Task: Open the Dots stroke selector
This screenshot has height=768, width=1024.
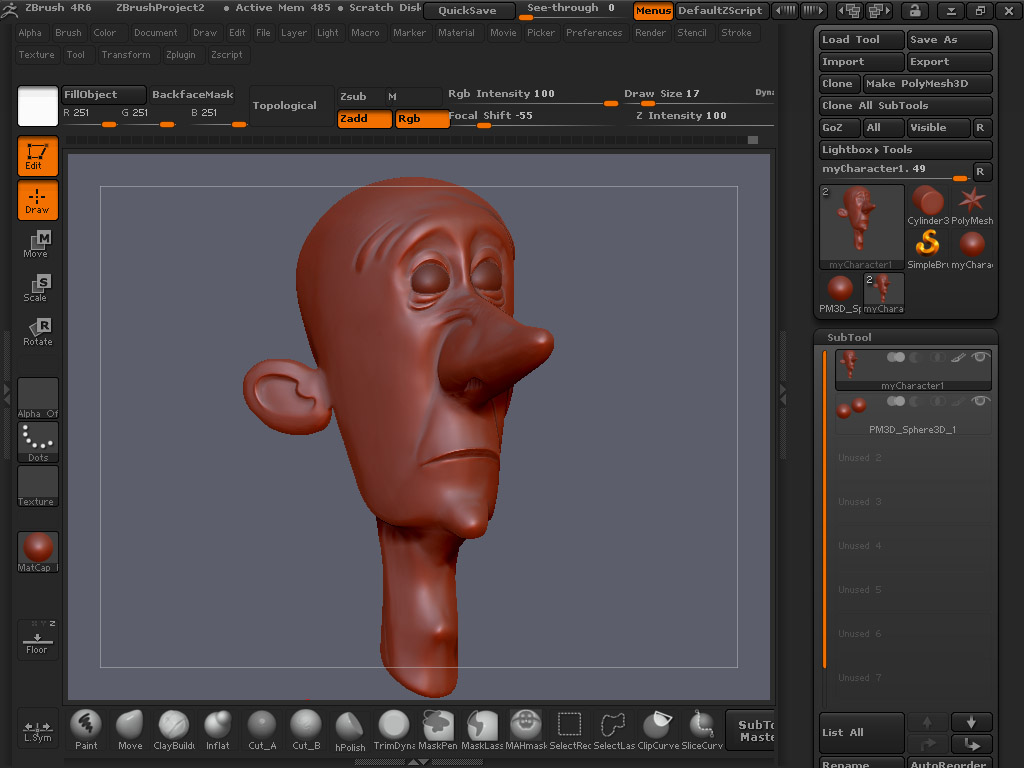Action: coord(37,442)
